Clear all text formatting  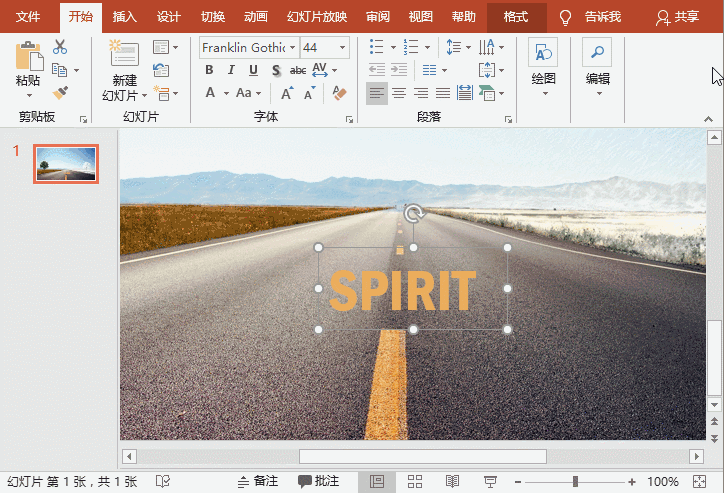pos(339,93)
